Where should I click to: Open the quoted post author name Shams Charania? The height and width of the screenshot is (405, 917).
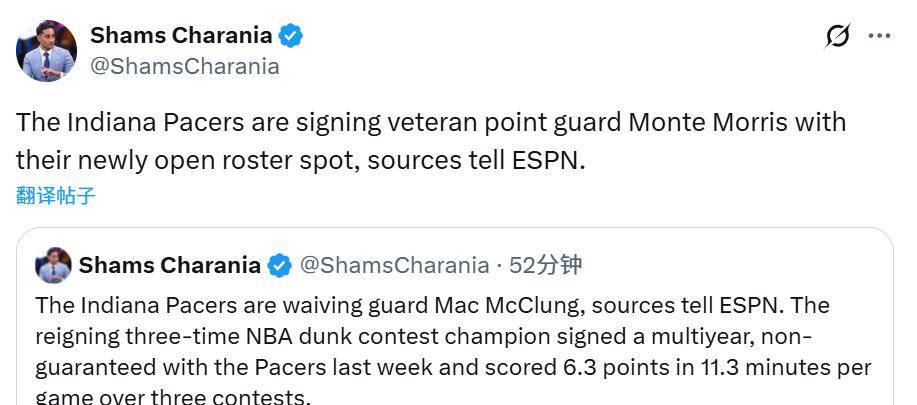[169, 266]
